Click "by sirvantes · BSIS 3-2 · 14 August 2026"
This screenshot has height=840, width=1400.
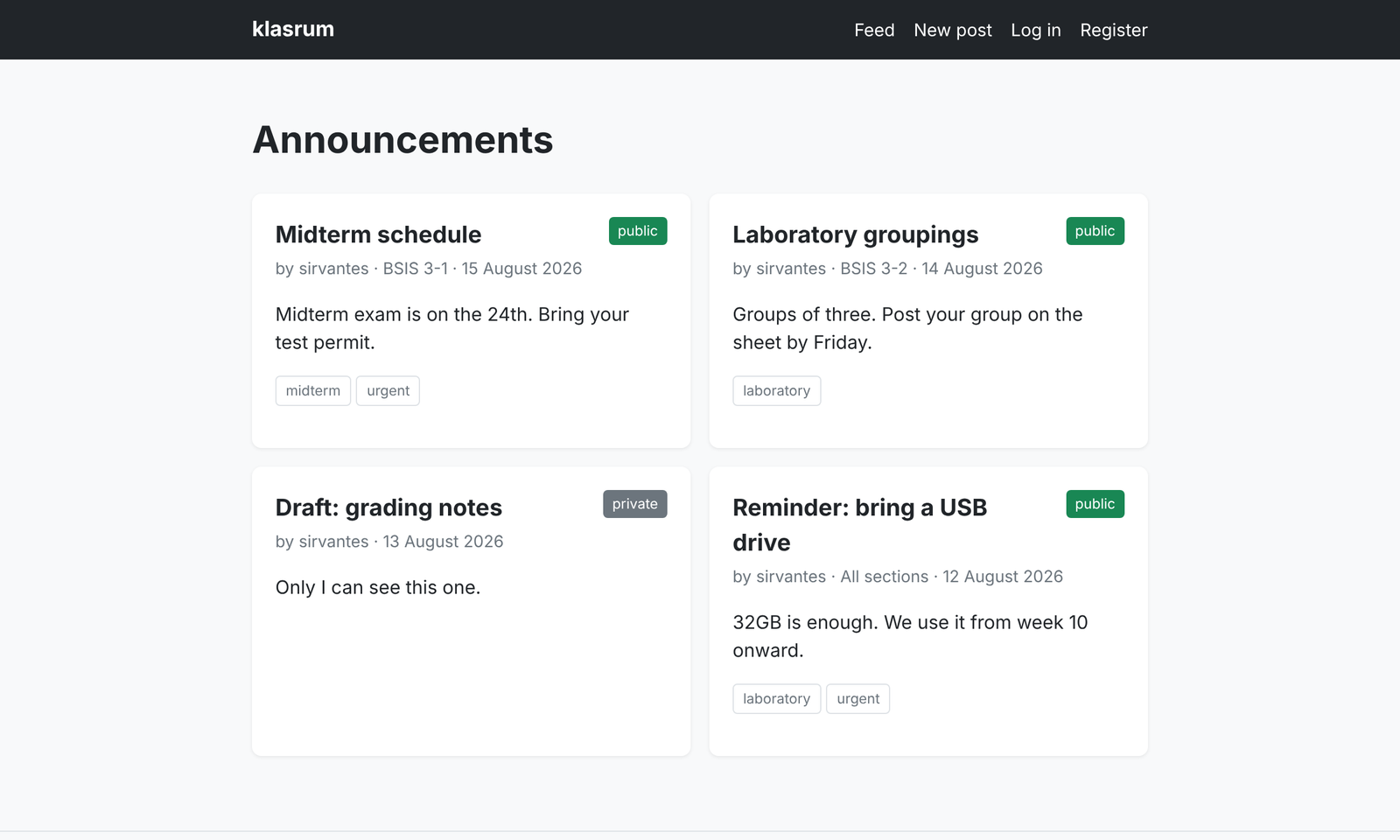coord(887,269)
